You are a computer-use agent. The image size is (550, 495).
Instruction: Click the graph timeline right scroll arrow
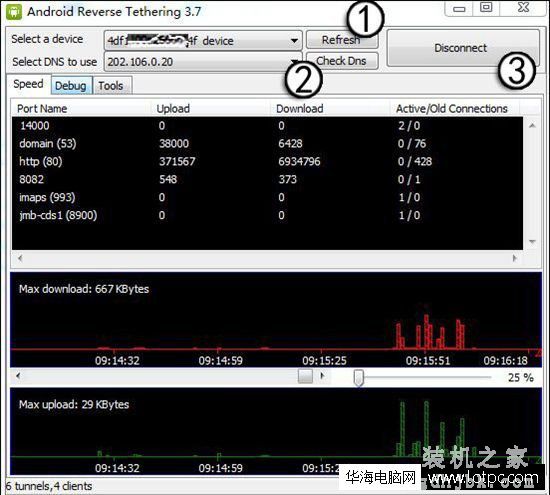click(x=322, y=376)
